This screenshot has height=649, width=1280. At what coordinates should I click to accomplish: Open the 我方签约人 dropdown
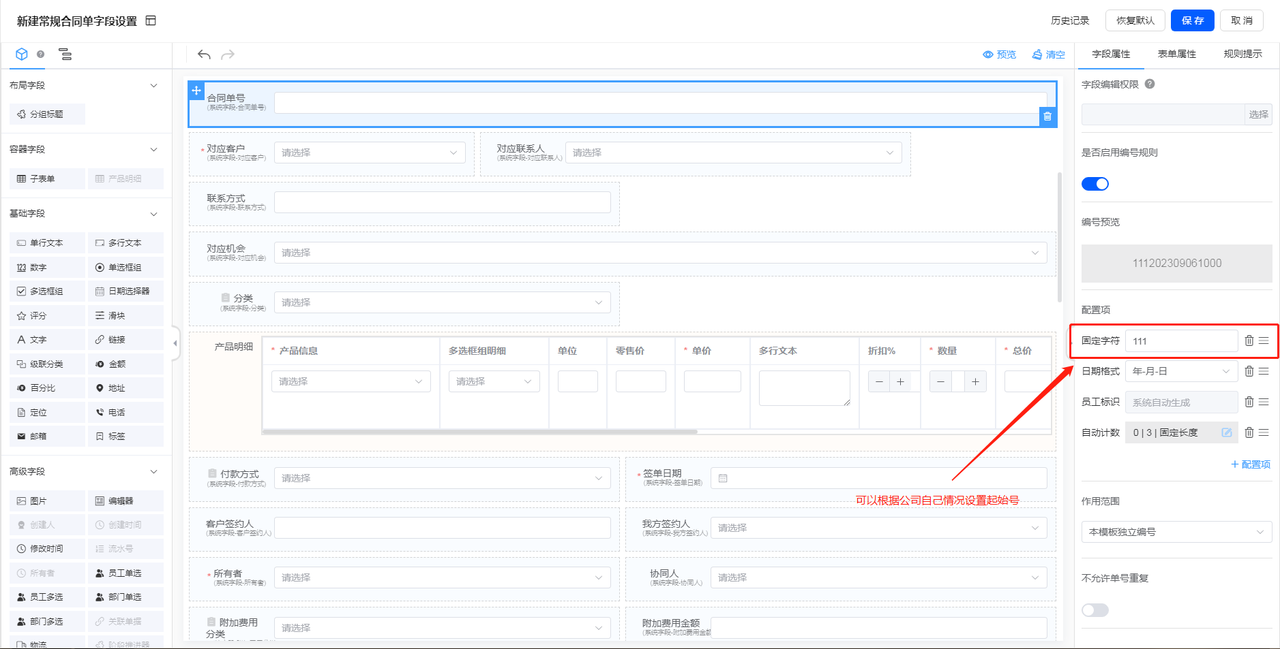[x=879, y=528]
